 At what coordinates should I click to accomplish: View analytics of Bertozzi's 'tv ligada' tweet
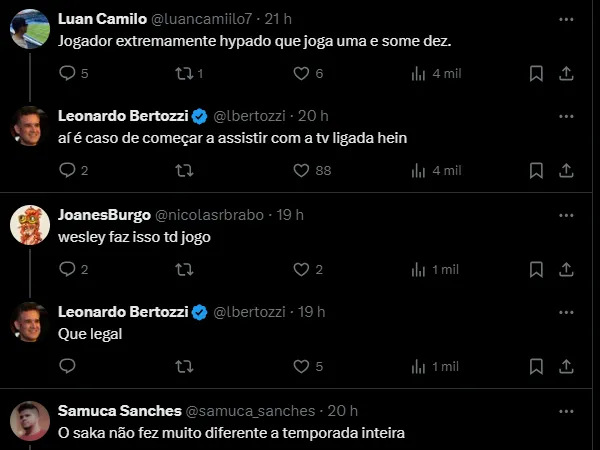(419, 171)
